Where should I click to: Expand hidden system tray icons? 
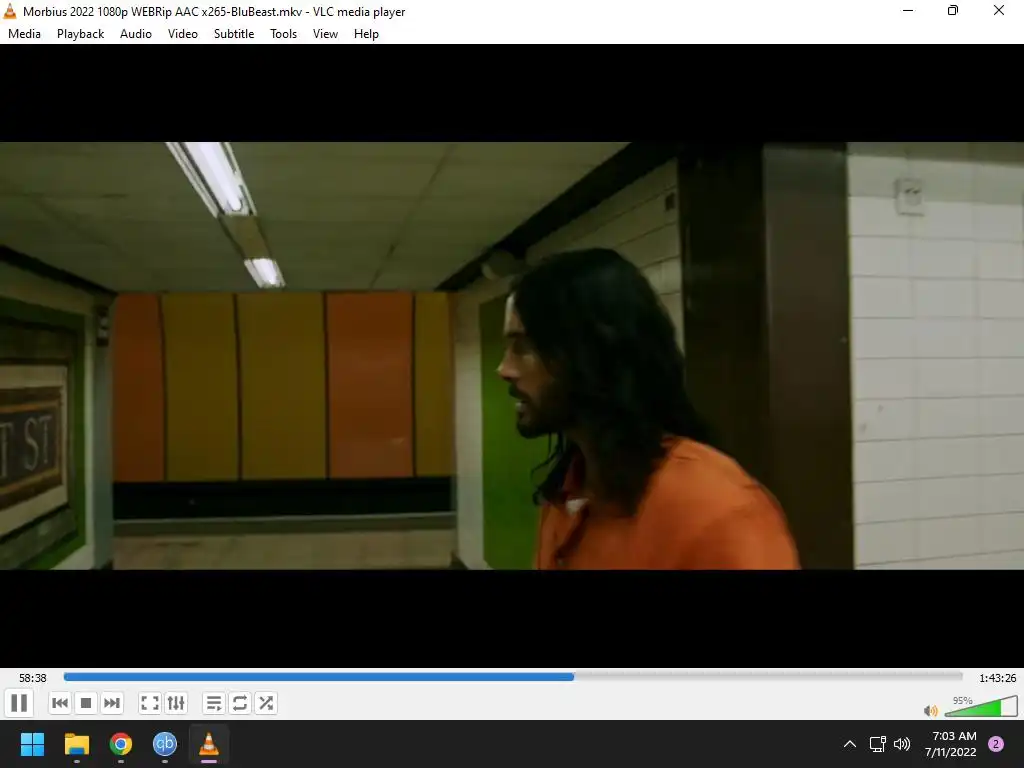[x=850, y=744]
